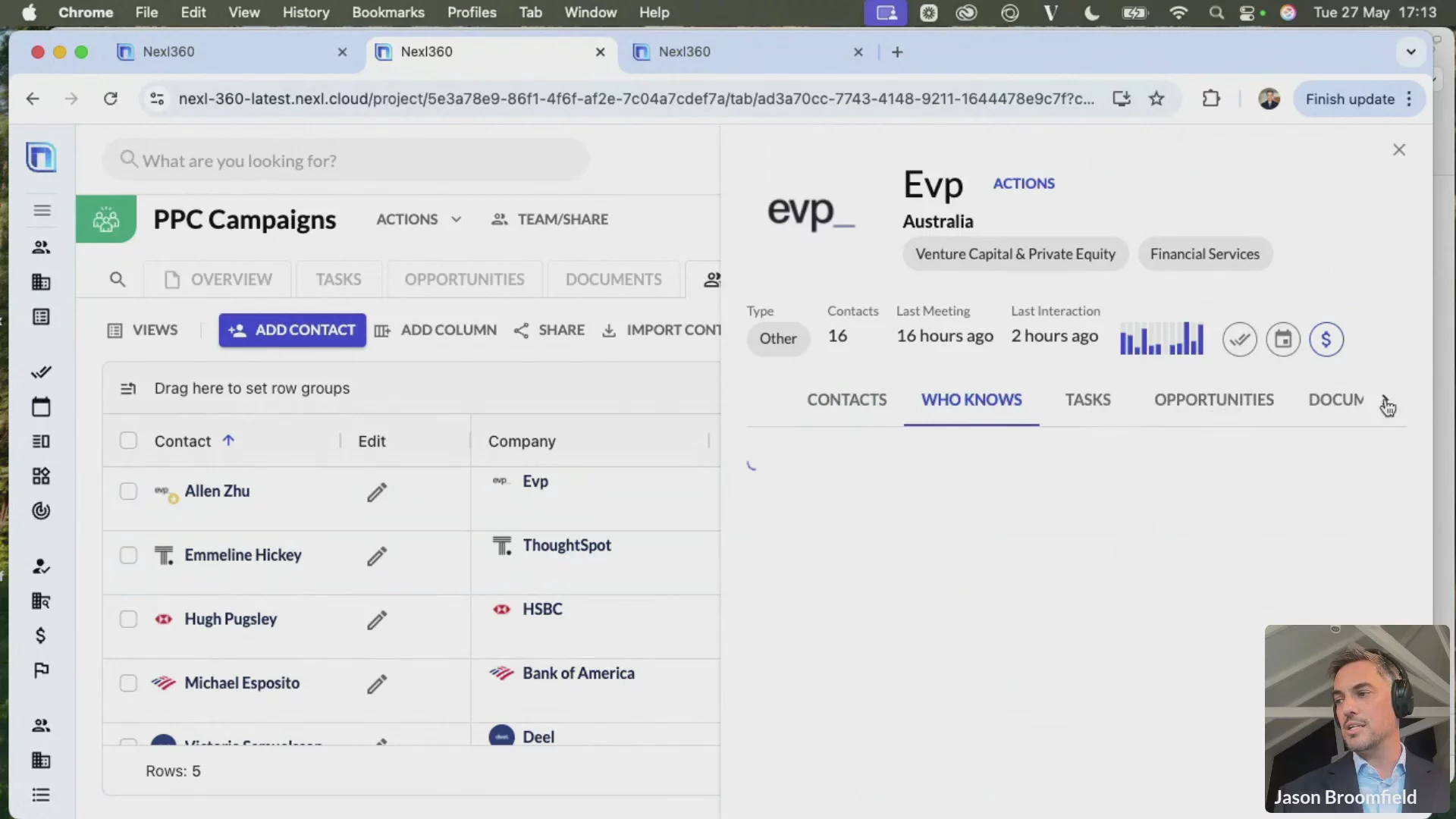This screenshot has width=1456, height=819.
Task: Open the flag icon in sidebar
Action: click(41, 670)
